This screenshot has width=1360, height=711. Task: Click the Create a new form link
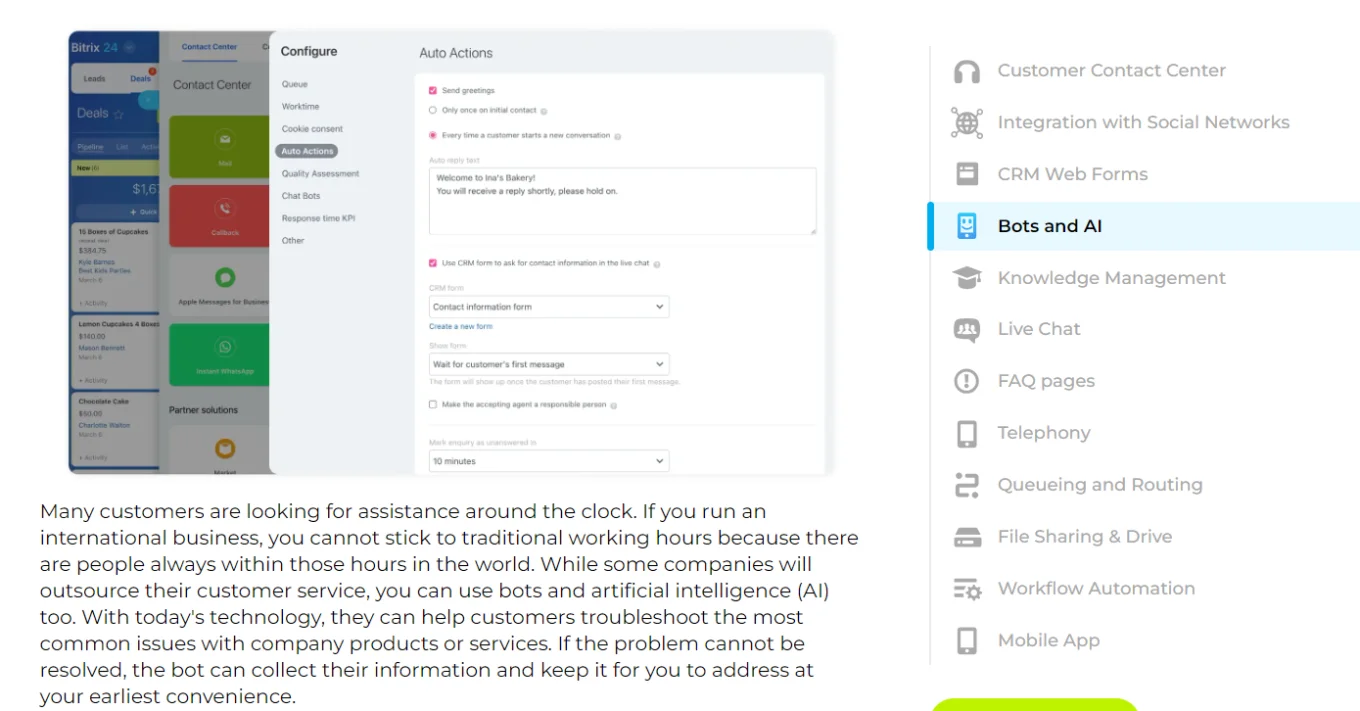coord(460,327)
